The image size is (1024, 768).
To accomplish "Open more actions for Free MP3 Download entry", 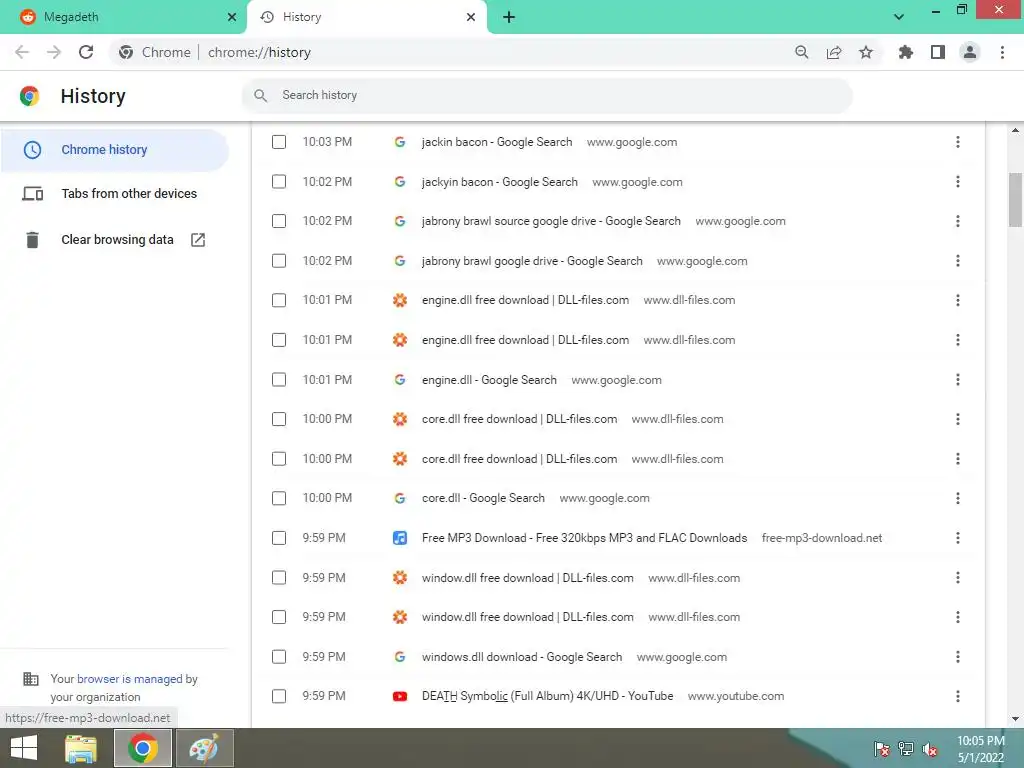I will (x=957, y=538).
